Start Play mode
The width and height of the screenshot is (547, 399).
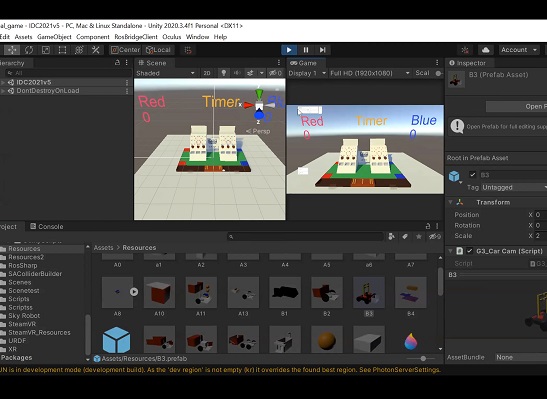point(289,50)
